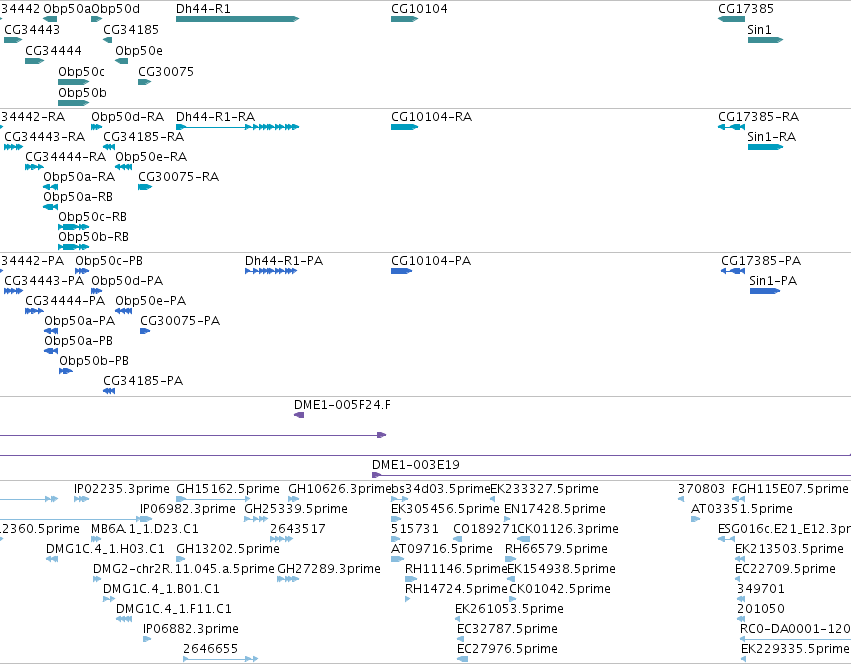
Task: Click the 2646655 EST feature
Action: [x=220, y=659]
